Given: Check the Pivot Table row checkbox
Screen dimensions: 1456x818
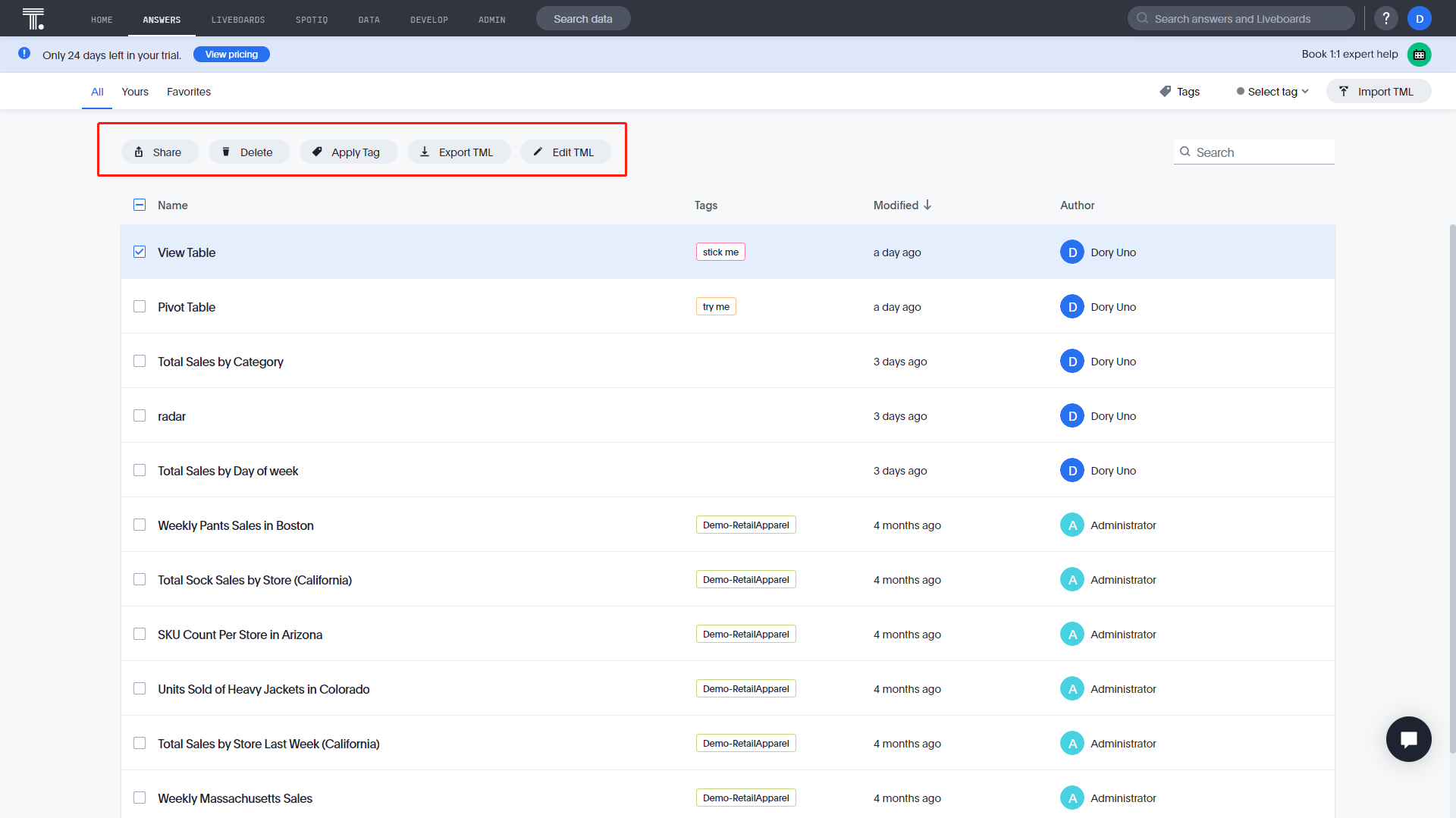Looking at the screenshot, I should pyautogui.click(x=140, y=306).
